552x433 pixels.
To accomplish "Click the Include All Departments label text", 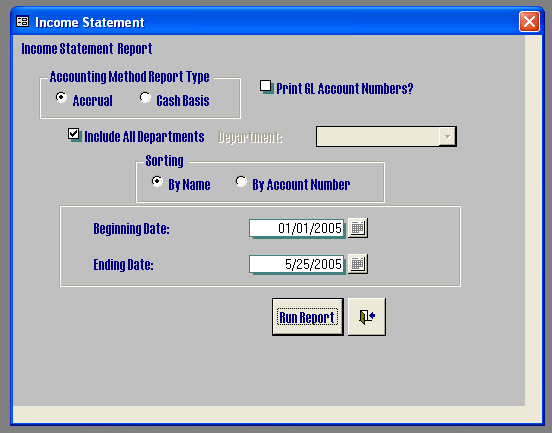I will pyautogui.click(x=144, y=137).
